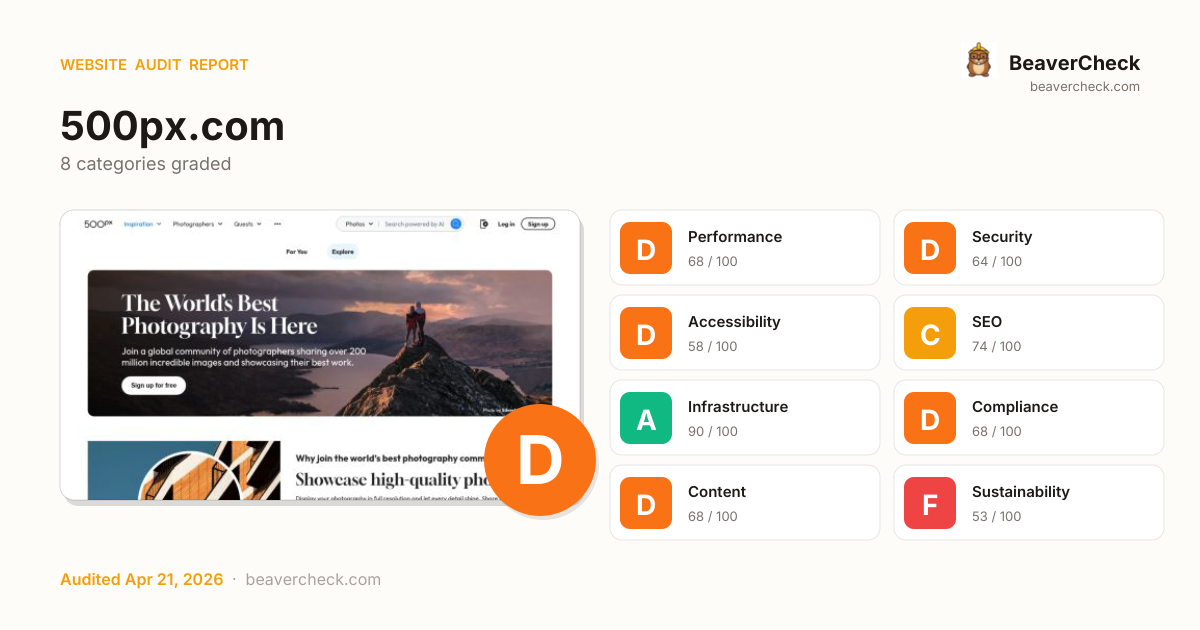Click the Performance grade D badge
This screenshot has height=630, width=1200.
click(646, 248)
